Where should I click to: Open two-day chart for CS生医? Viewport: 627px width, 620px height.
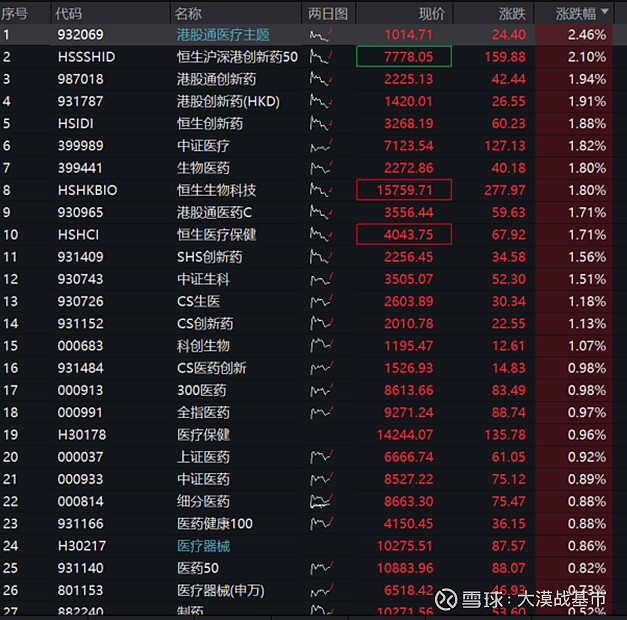pyautogui.click(x=321, y=301)
